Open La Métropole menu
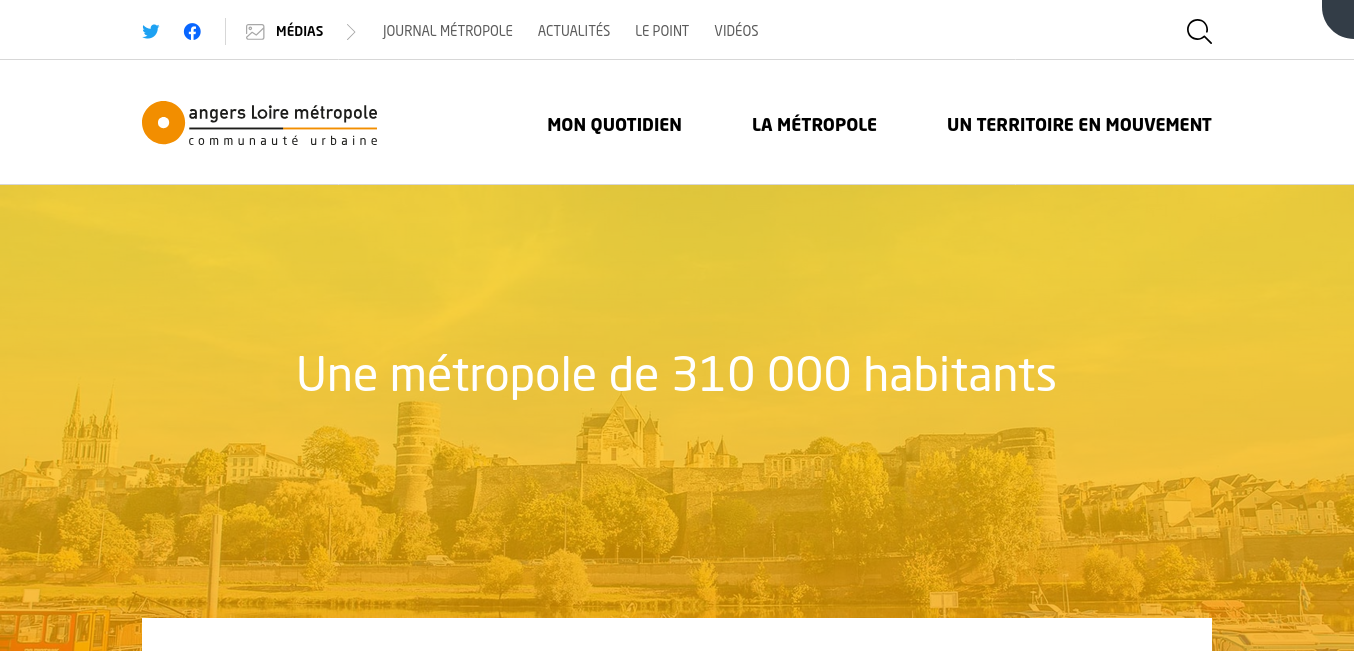 point(814,125)
